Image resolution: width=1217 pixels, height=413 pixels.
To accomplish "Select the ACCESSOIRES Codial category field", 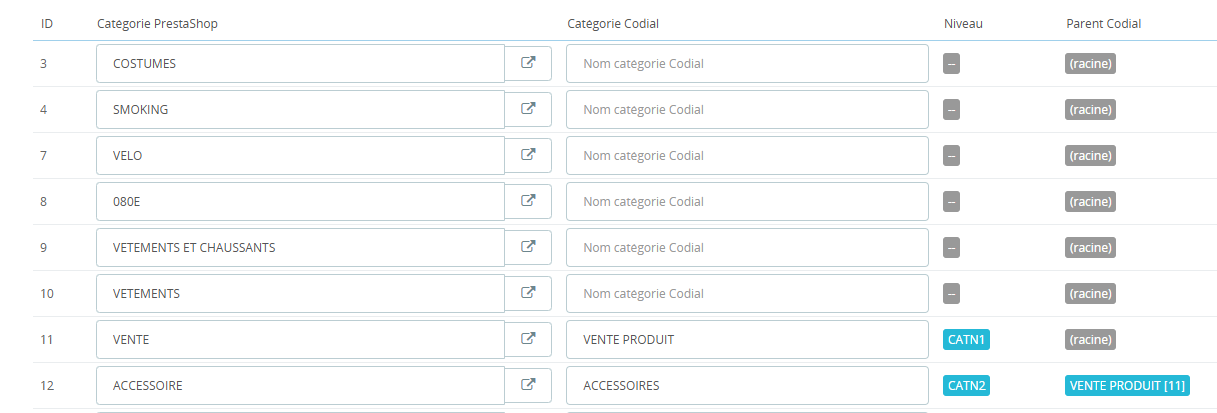I will [746, 385].
